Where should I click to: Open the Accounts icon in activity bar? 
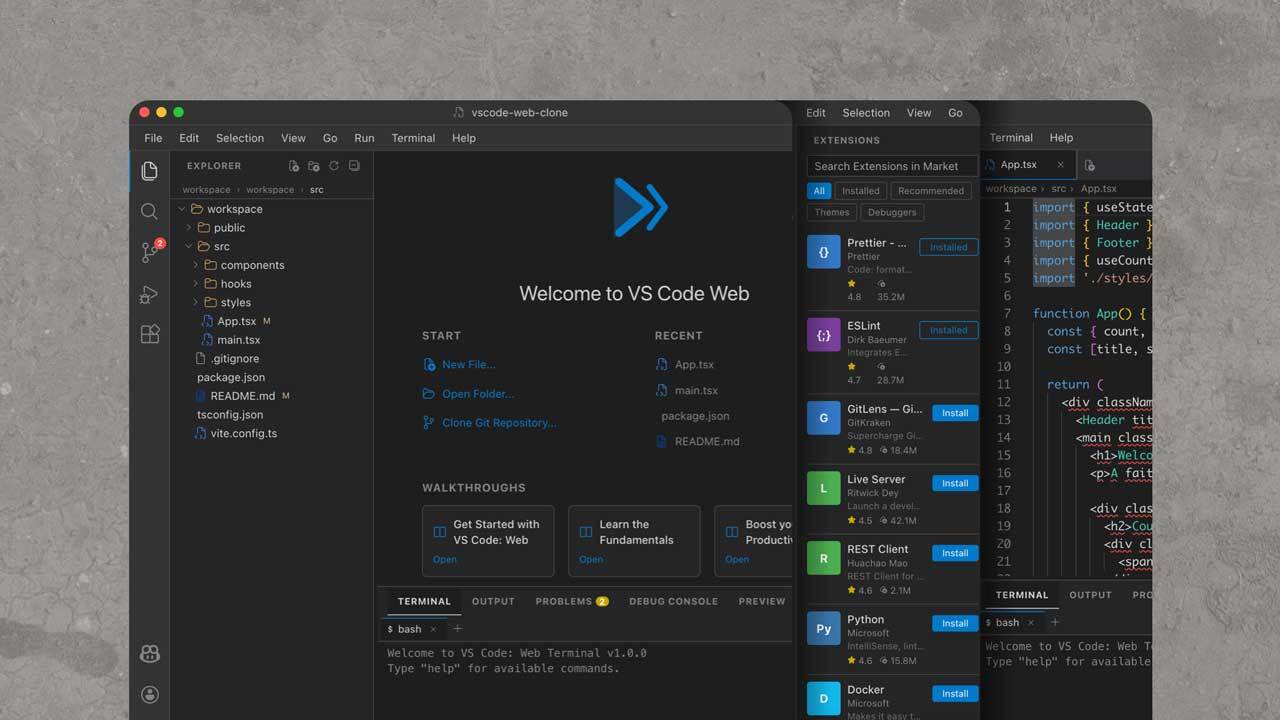coord(150,694)
